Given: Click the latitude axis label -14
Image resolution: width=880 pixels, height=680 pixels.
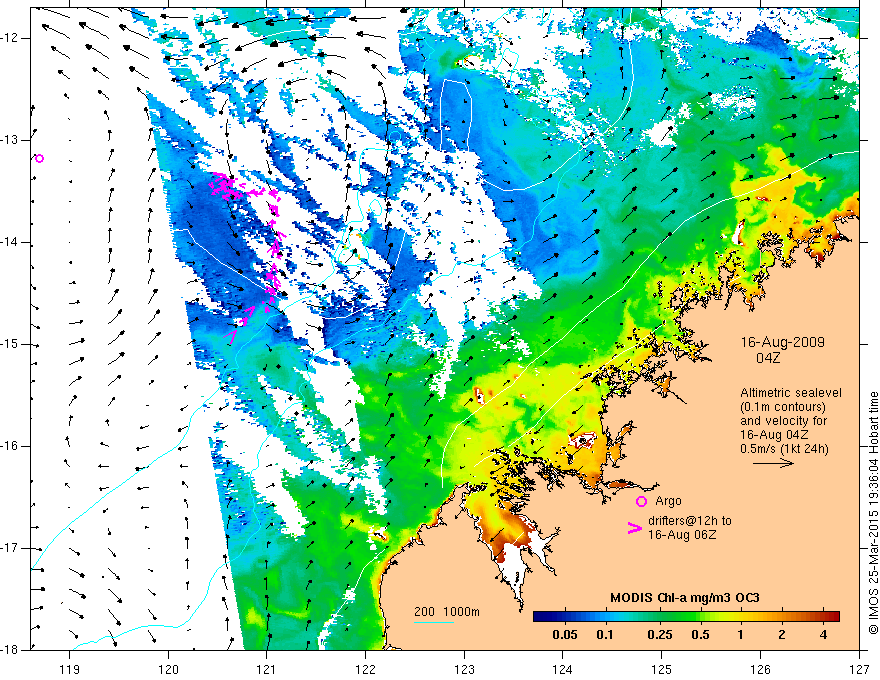Looking at the screenshot, I should 10,242.
